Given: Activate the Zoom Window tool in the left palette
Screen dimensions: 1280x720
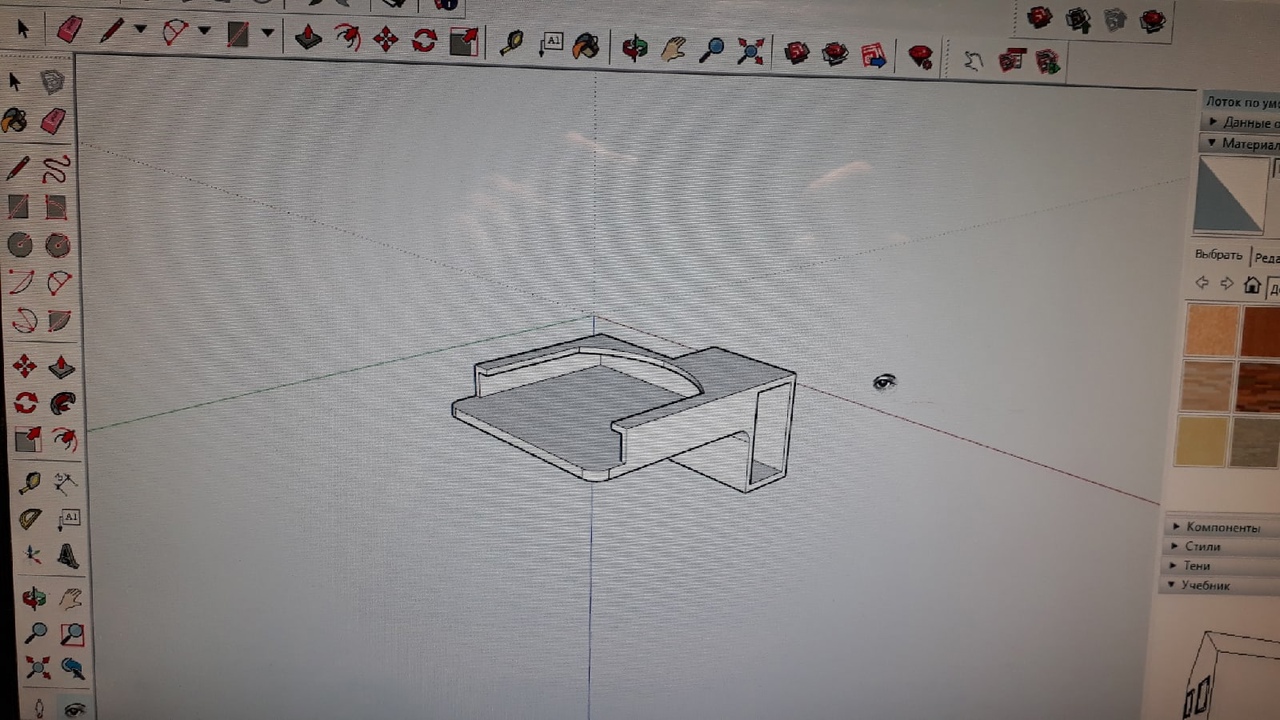Looking at the screenshot, I should click(x=72, y=634).
